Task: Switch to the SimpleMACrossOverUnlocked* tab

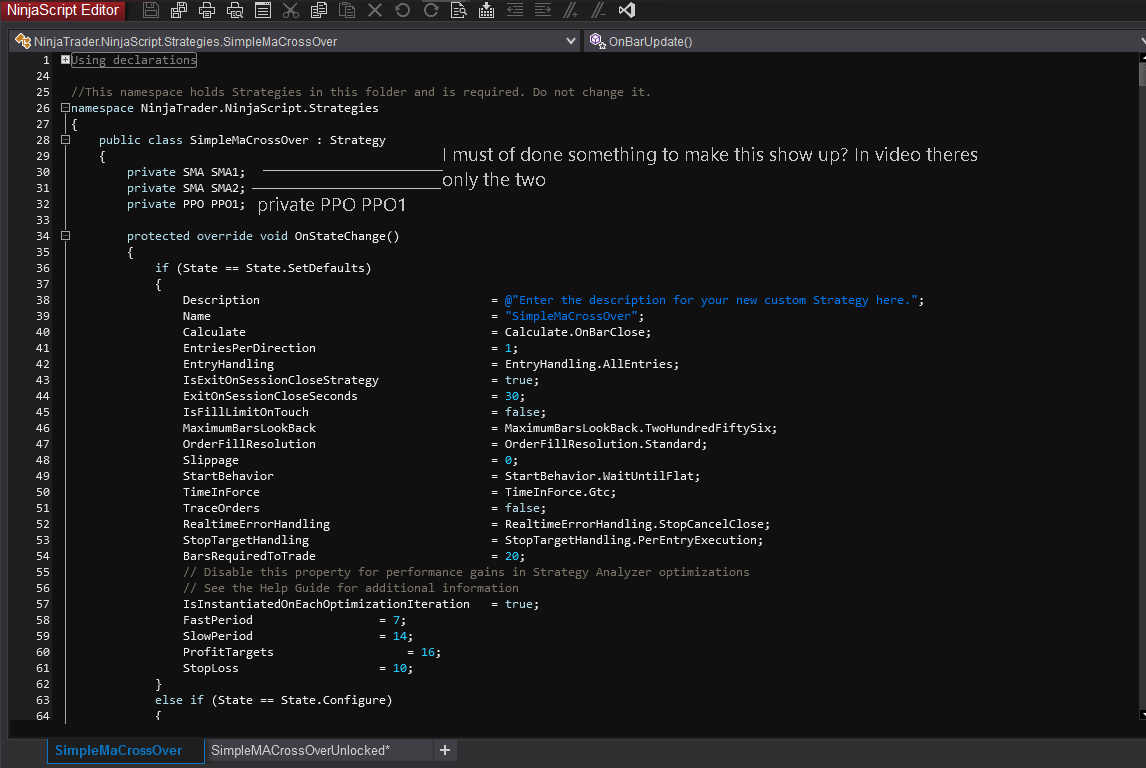Action: 300,751
